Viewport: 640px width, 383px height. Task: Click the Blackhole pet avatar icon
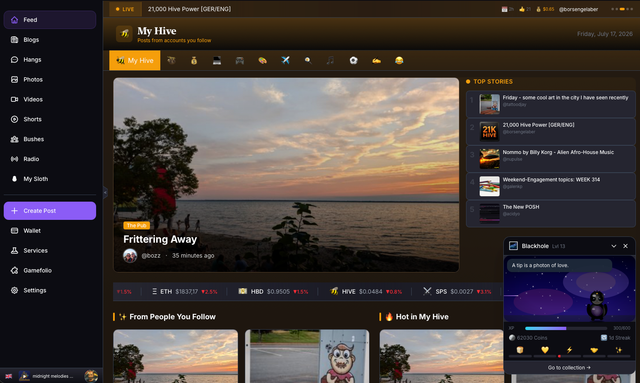point(513,246)
